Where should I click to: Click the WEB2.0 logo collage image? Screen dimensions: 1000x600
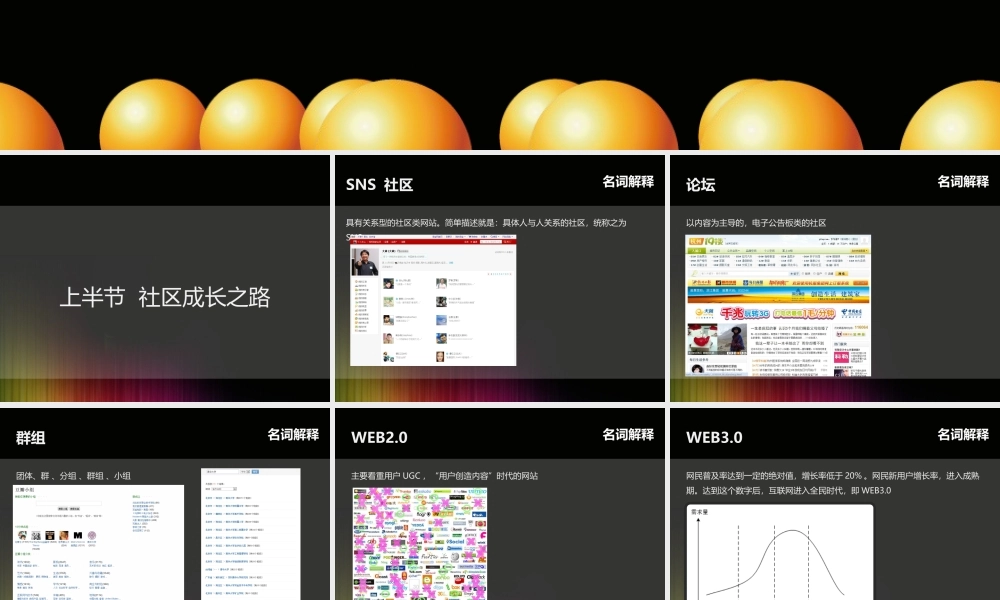420,543
